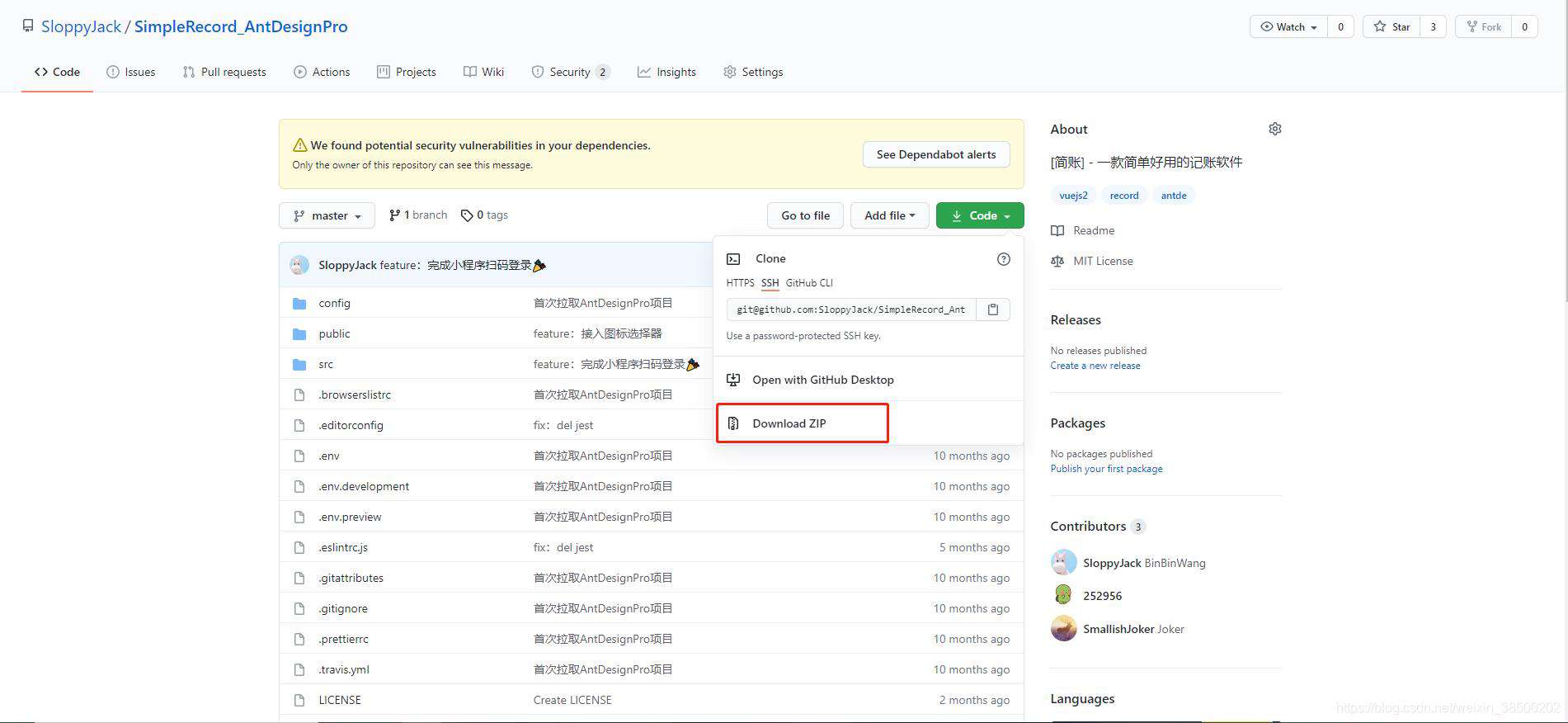Open the vuejs2 topic tag

coord(1073,196)
